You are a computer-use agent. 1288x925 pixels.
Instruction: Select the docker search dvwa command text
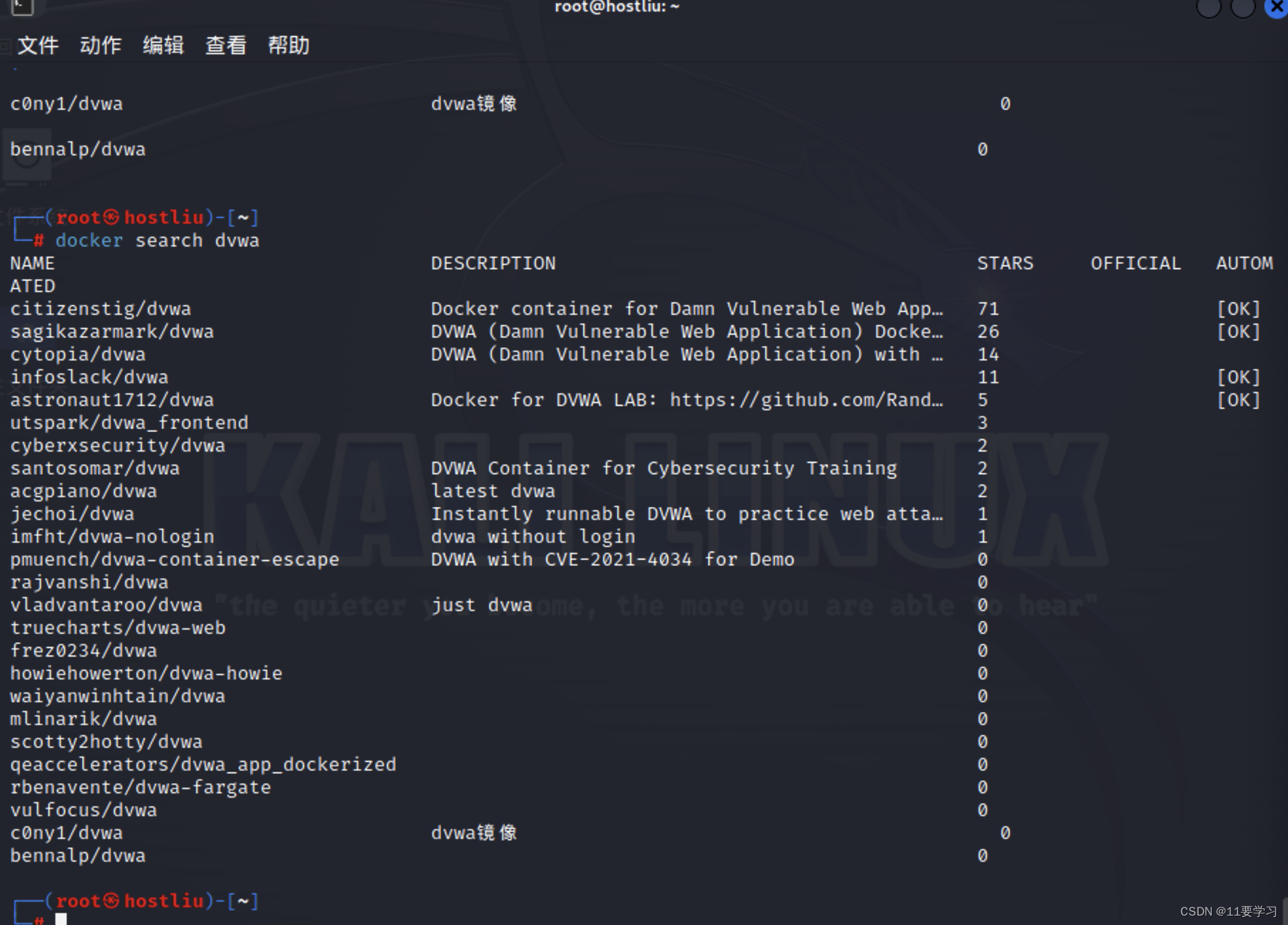click(x=158, y=240)
